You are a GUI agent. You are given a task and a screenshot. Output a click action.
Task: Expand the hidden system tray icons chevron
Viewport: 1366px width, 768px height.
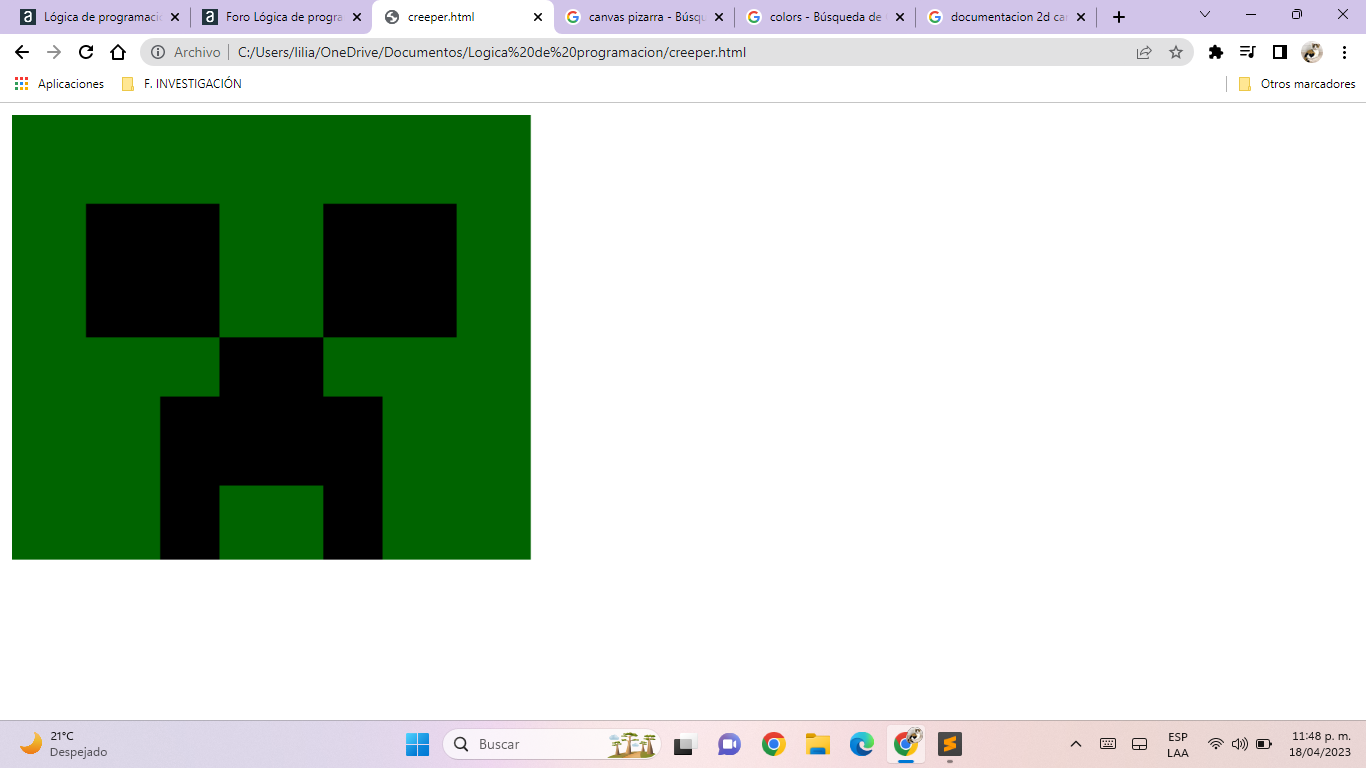pos(1076,744)
